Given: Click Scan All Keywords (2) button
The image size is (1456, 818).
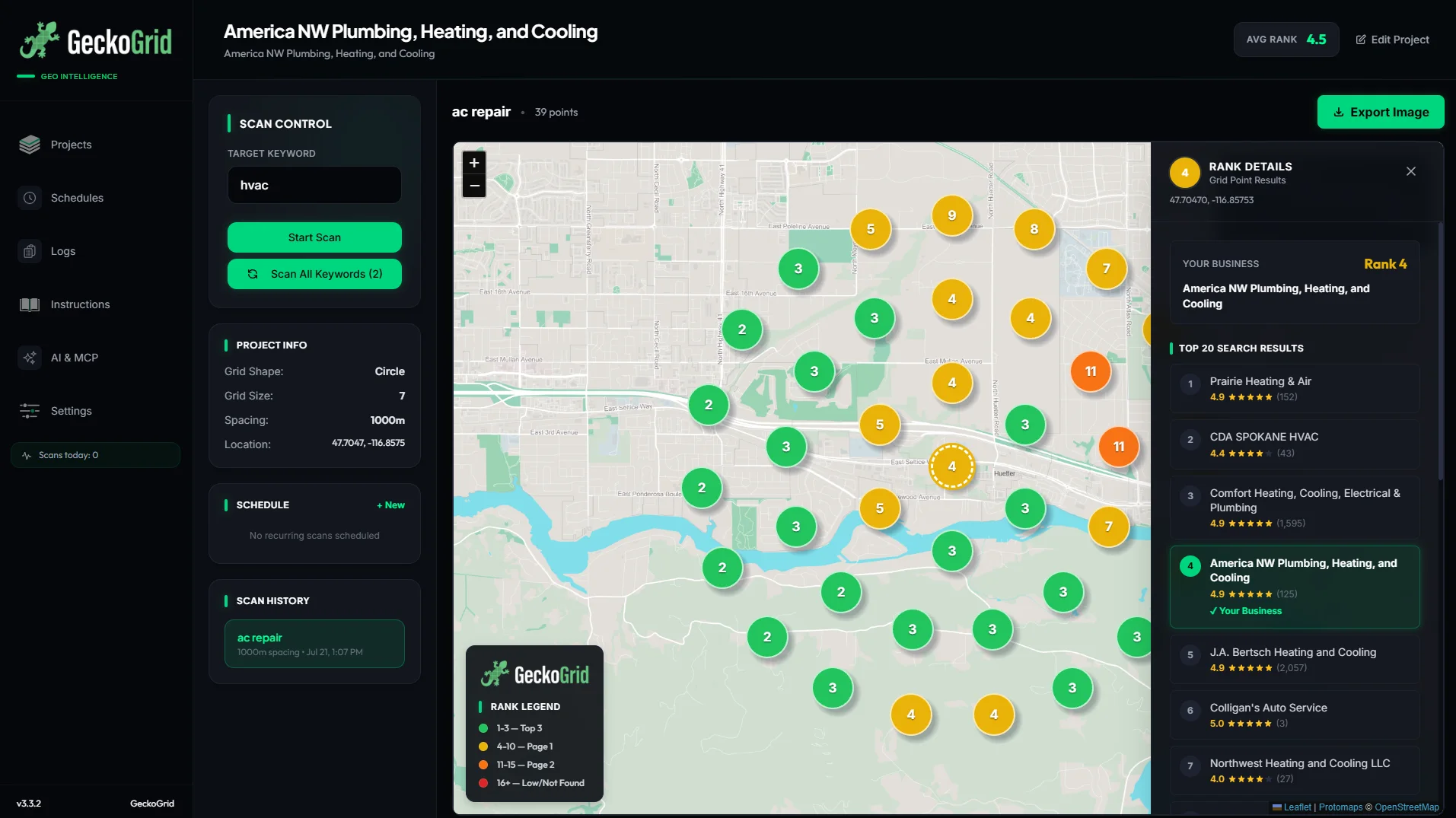Looking at the screenshot, I should [314, 274].
